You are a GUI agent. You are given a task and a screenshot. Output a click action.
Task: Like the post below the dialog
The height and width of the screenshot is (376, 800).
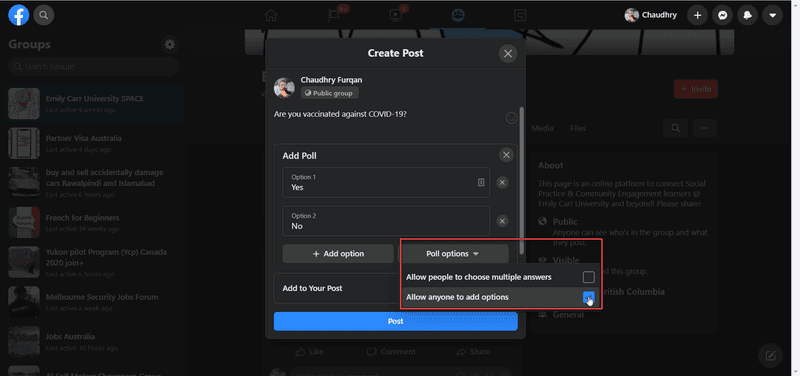point(310,352)
